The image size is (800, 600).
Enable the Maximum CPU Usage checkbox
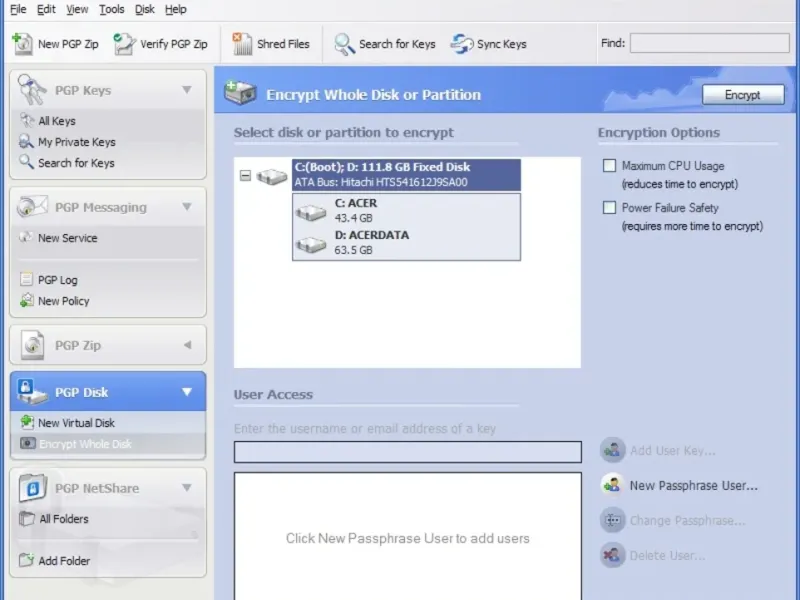point(609,165)
